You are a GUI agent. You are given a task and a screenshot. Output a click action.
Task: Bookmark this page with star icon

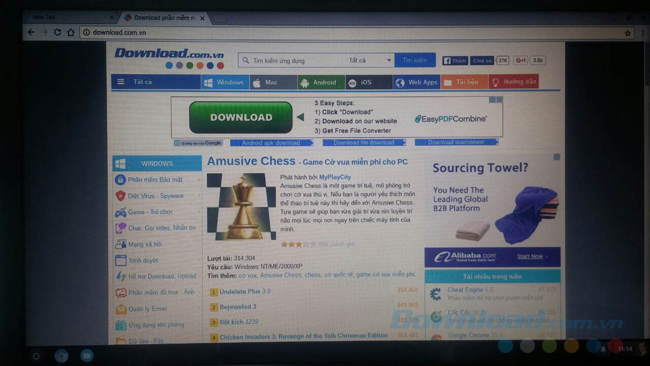[628, 33]
